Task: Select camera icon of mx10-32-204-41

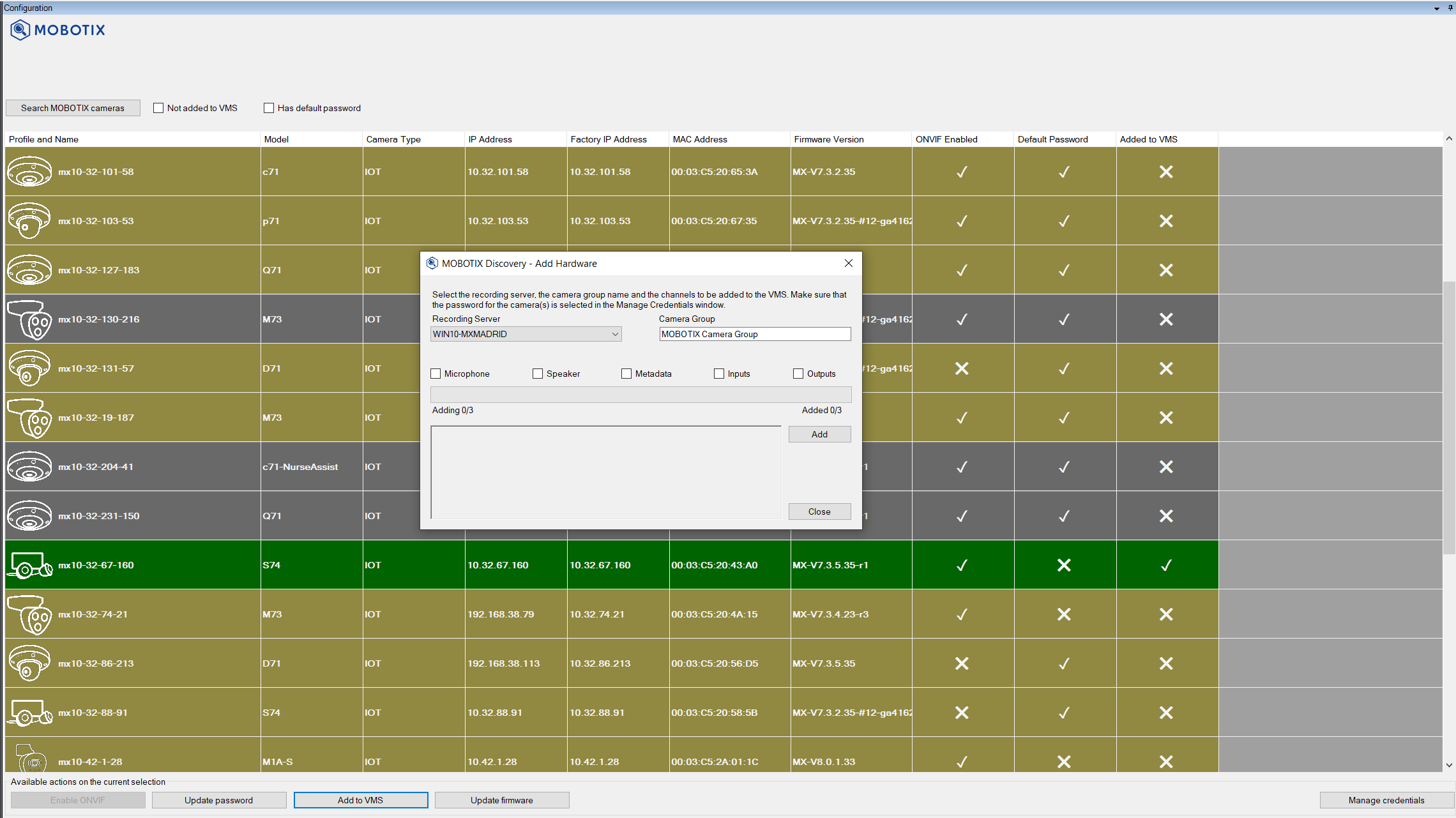Action: (x=29, y=467)
